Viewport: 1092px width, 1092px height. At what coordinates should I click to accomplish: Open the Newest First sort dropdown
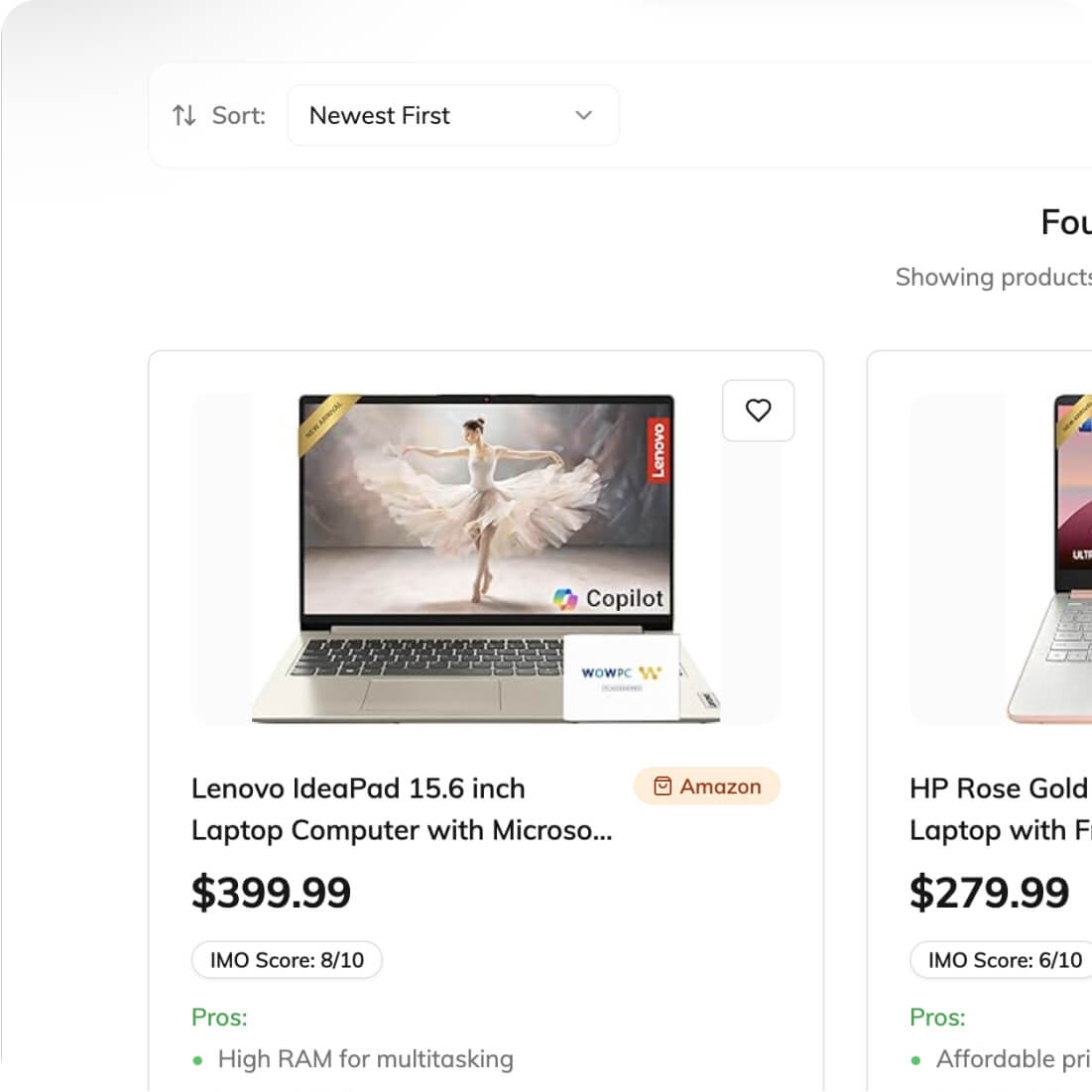click(452, 116)
